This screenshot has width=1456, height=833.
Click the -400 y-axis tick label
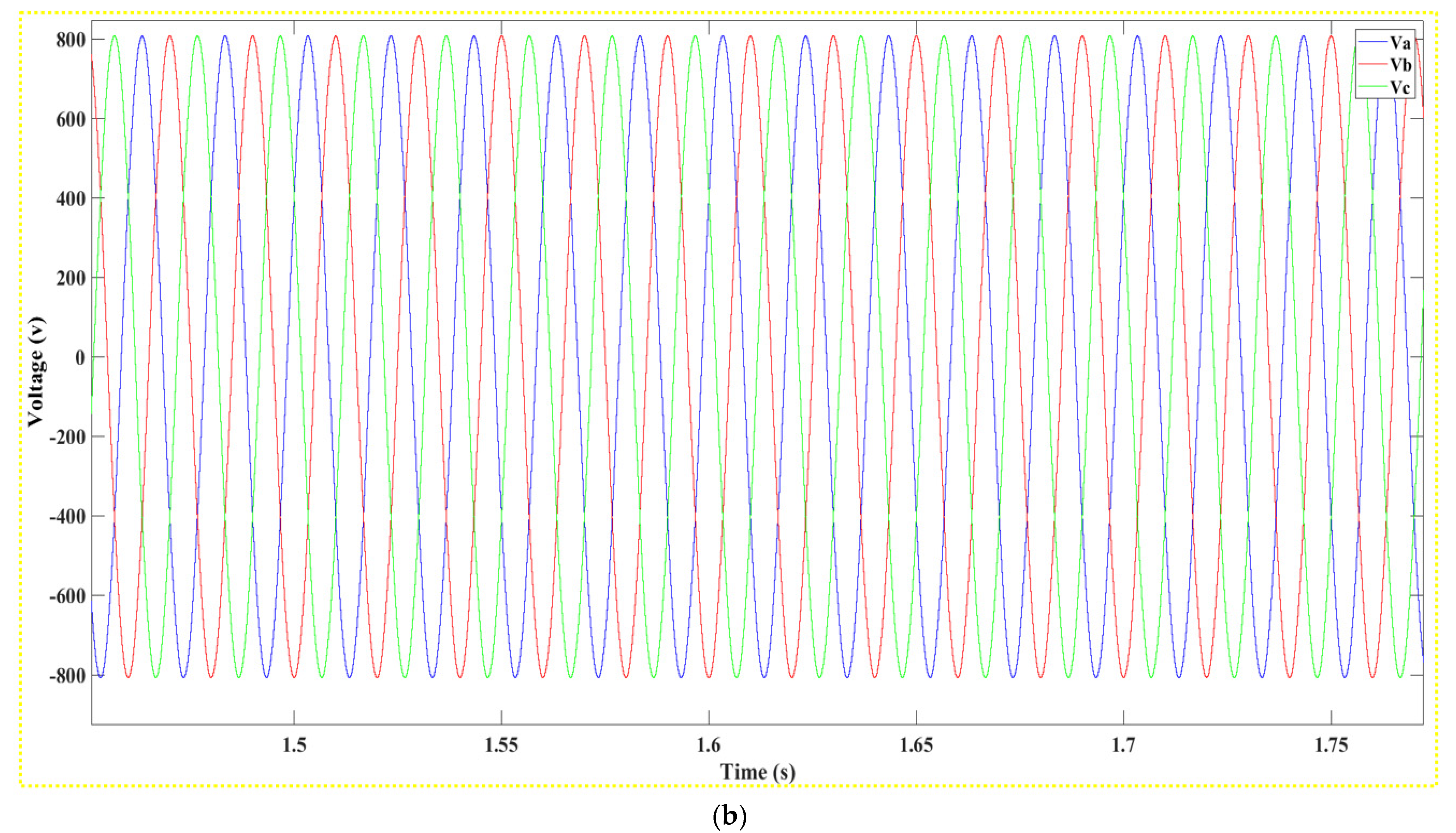67,517
